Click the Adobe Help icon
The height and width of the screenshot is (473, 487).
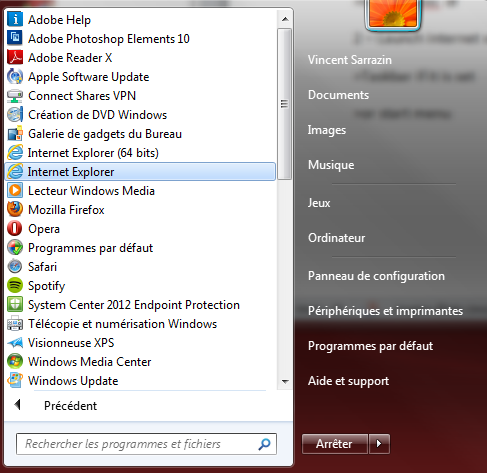pos(15,19)
